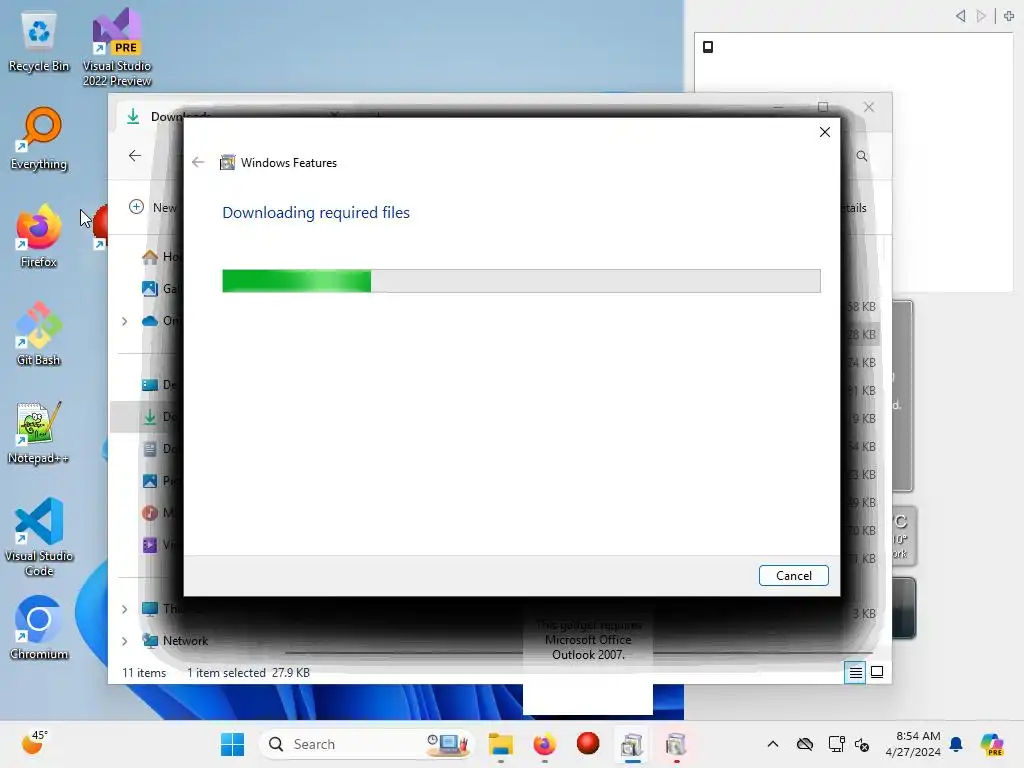Viewport: 1024px width, 768px height.
Task: Expand This PC node in Explorer sidebar
Action: (125, 609)
